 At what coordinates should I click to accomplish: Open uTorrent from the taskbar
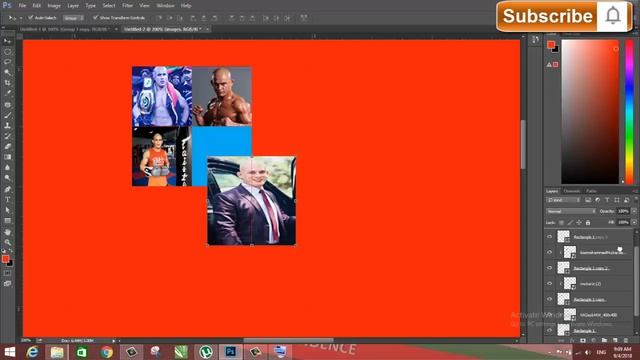point(206,352)
